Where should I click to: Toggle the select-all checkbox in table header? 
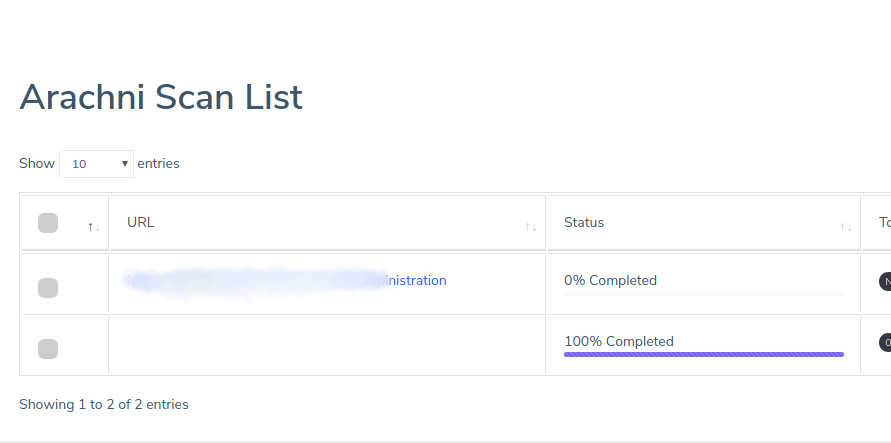pos(48,223)
